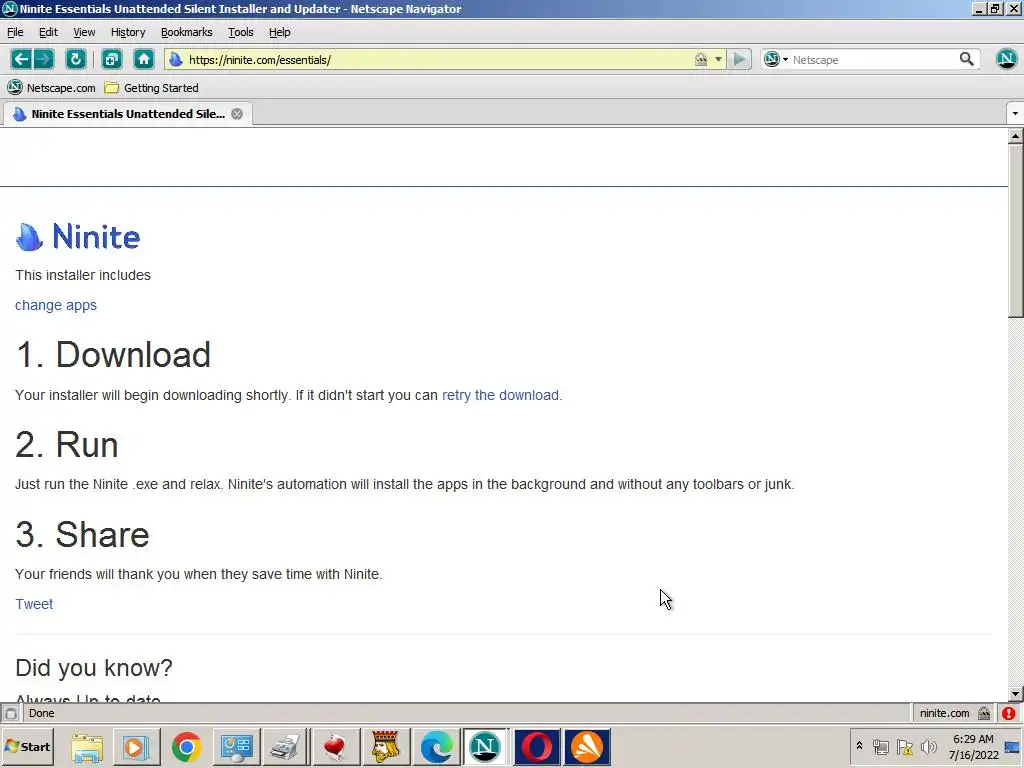Open the Getting Started bookmarks folder
Viewport: 1024px width, 768px height.
click(x=152, y=88)
